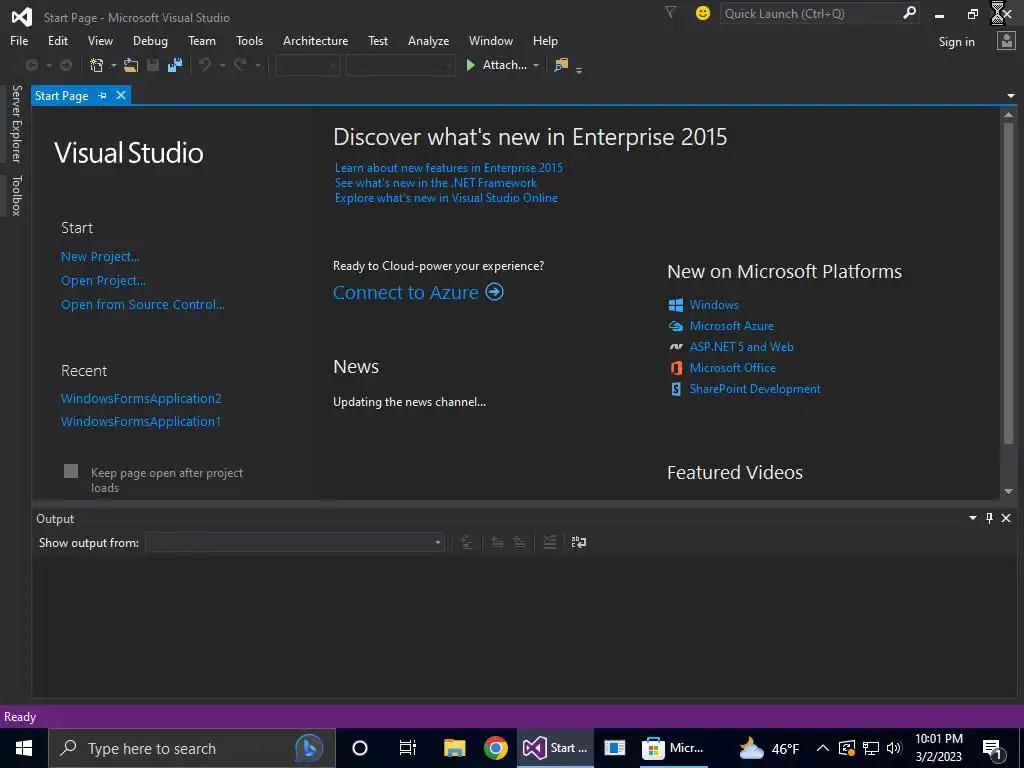The width and height of the screenshot is (1024, 768).
Task: Click the notifications flag icon in title bar
Action: click(670, 12)
